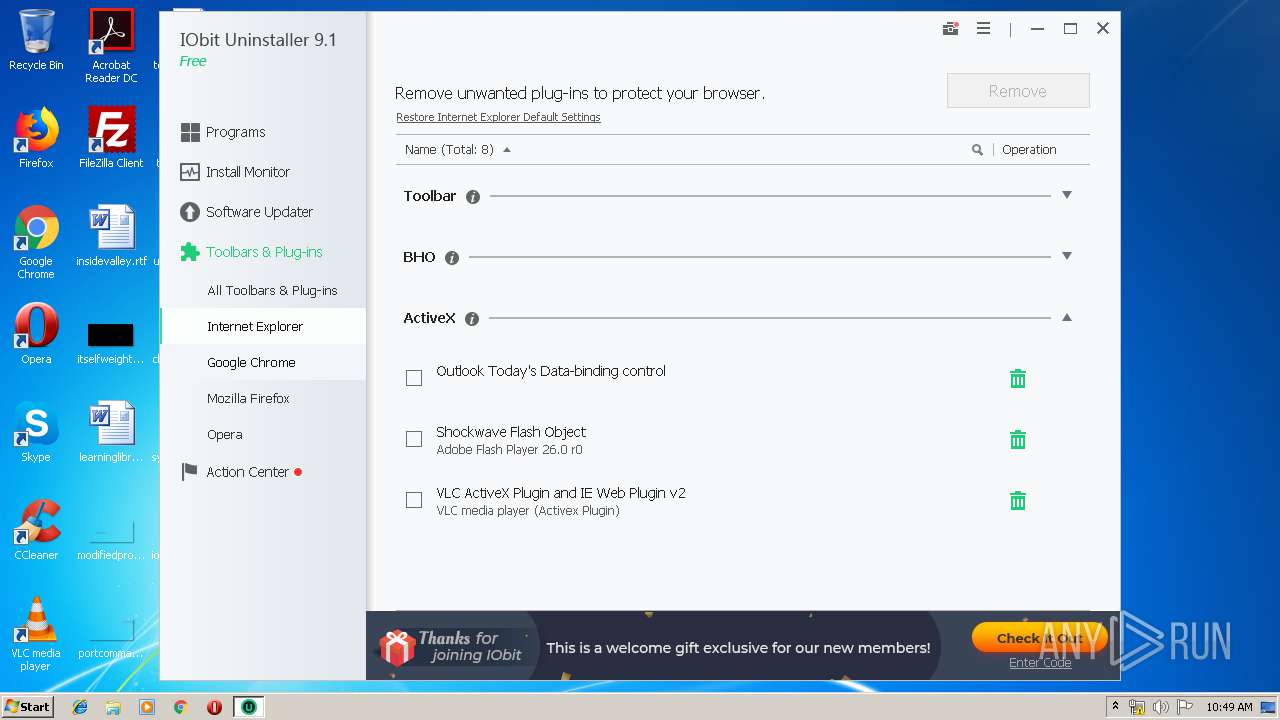This screenshot has height=720, width=1280.
Task: Open insidevalley.rtf desktop file
Action: pyautogui.click(x=111, y=236)
